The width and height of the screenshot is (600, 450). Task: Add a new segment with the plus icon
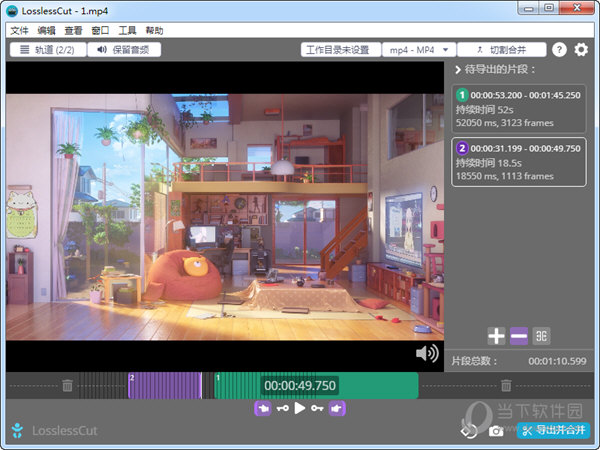(x=496, y=336)
